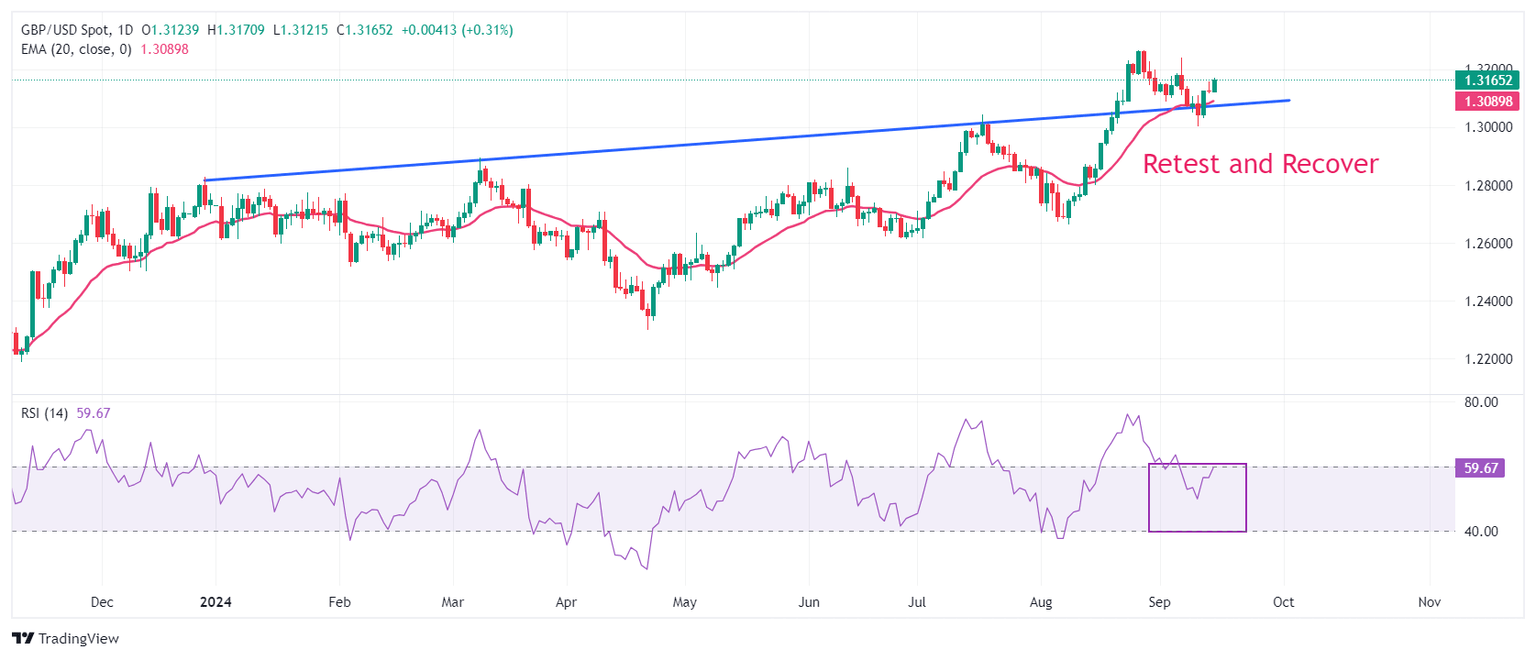The image size is (1536, 658).
Task: Click the pink 1.30898 EMA price label
Action: 1487,101
